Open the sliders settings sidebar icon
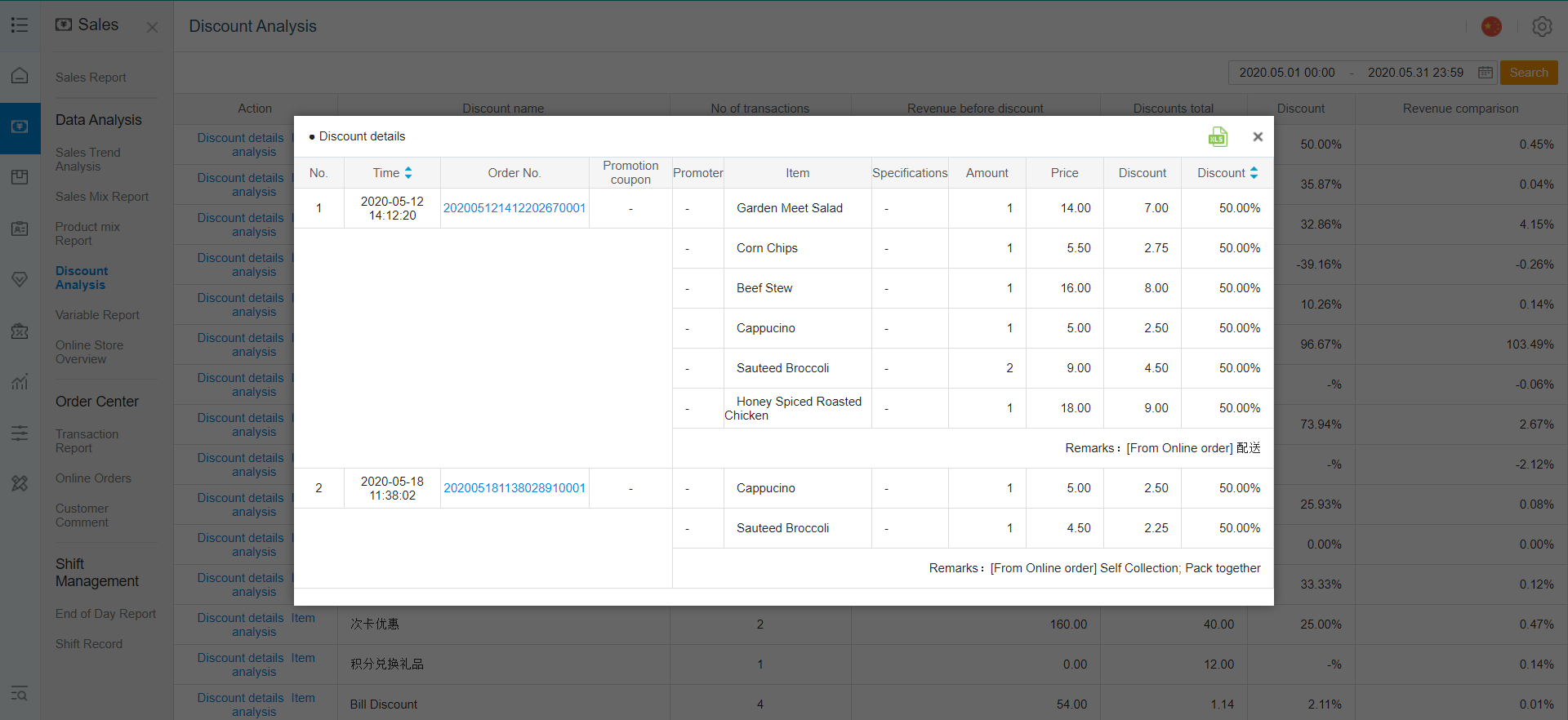The image size is (1568, 720). (20, 433)
